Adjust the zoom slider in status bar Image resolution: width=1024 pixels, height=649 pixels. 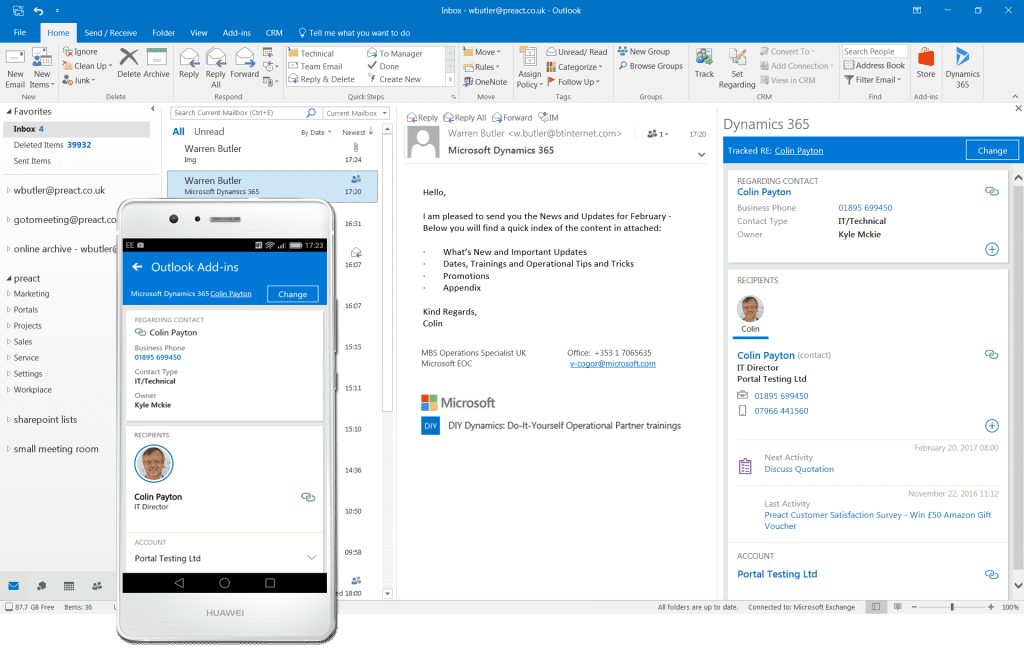952,607
